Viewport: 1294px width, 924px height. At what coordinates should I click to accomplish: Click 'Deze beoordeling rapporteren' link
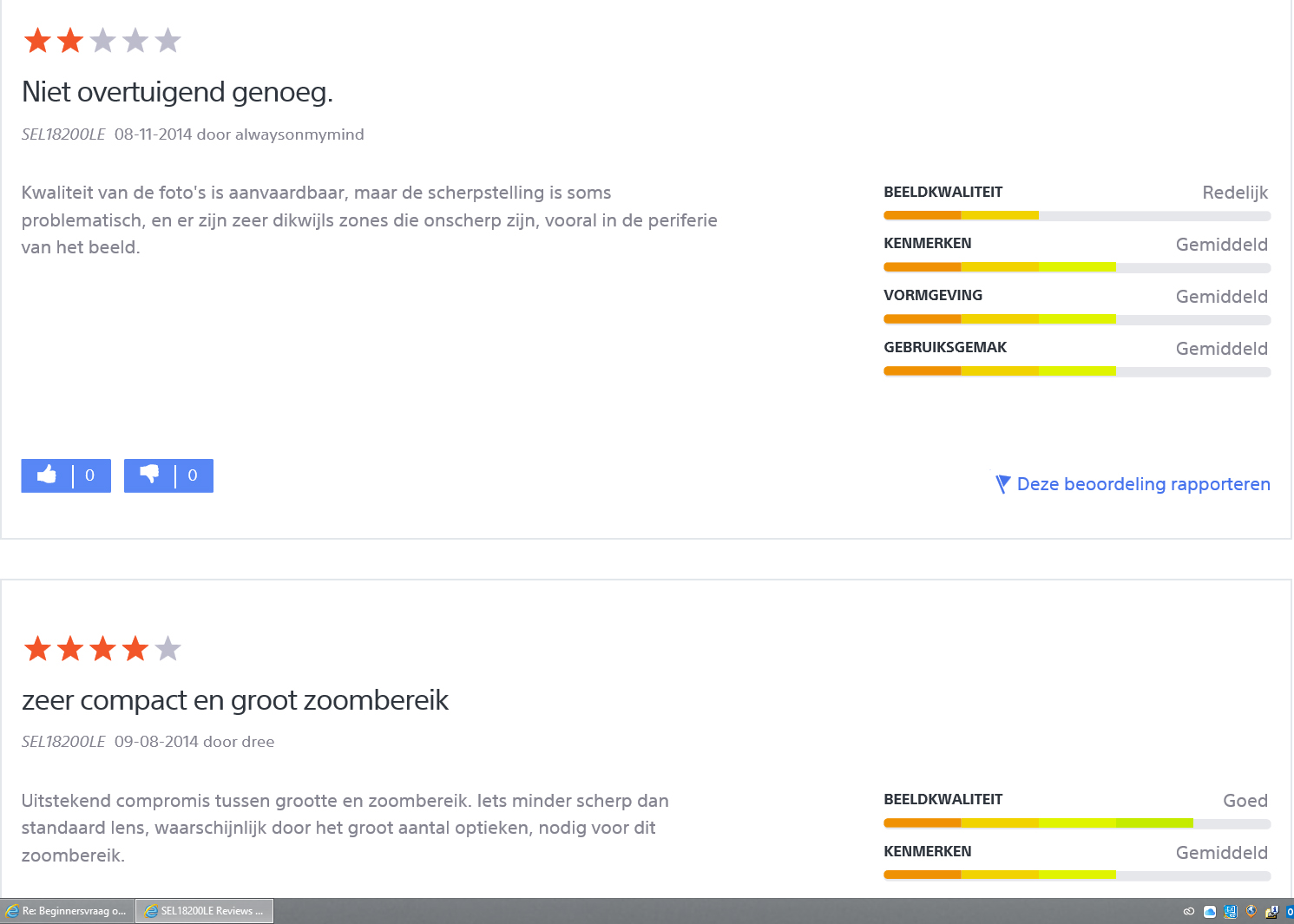click(x=1143, y=484)
